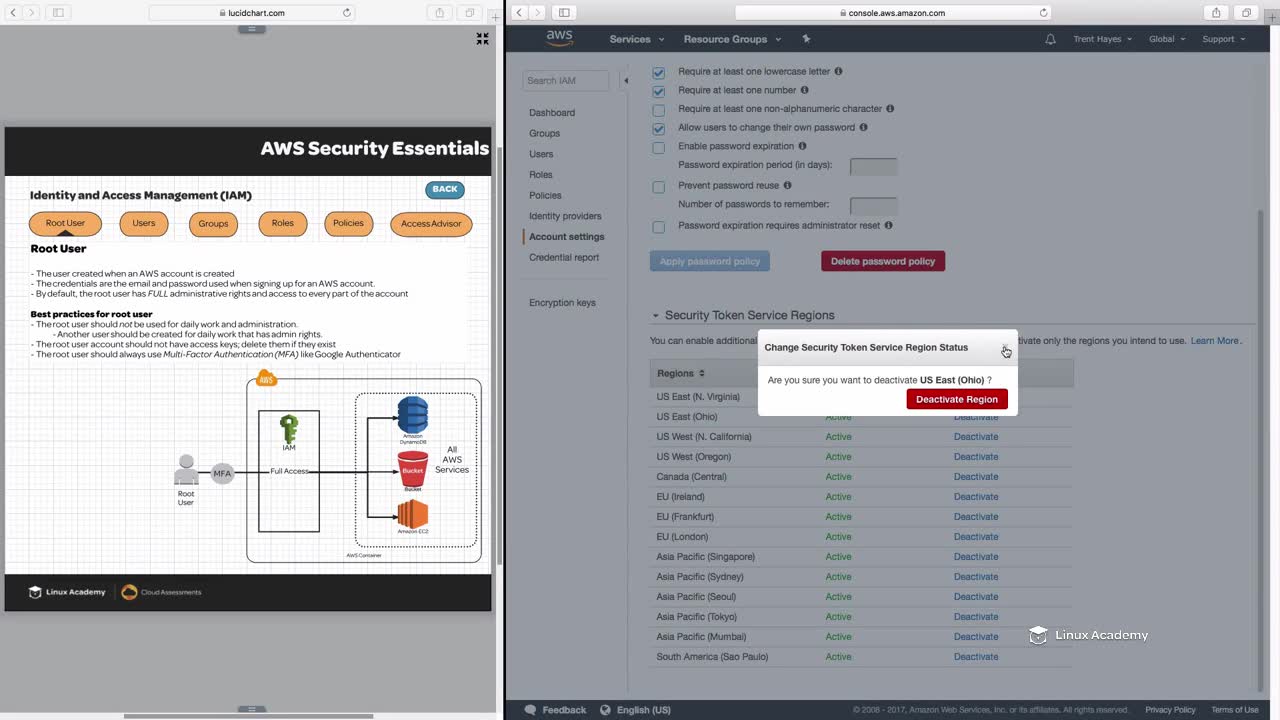Toggle the sidebar in Lucidchart Safari window
Viewport: 1280px width, 720px height.
point(57,13)
